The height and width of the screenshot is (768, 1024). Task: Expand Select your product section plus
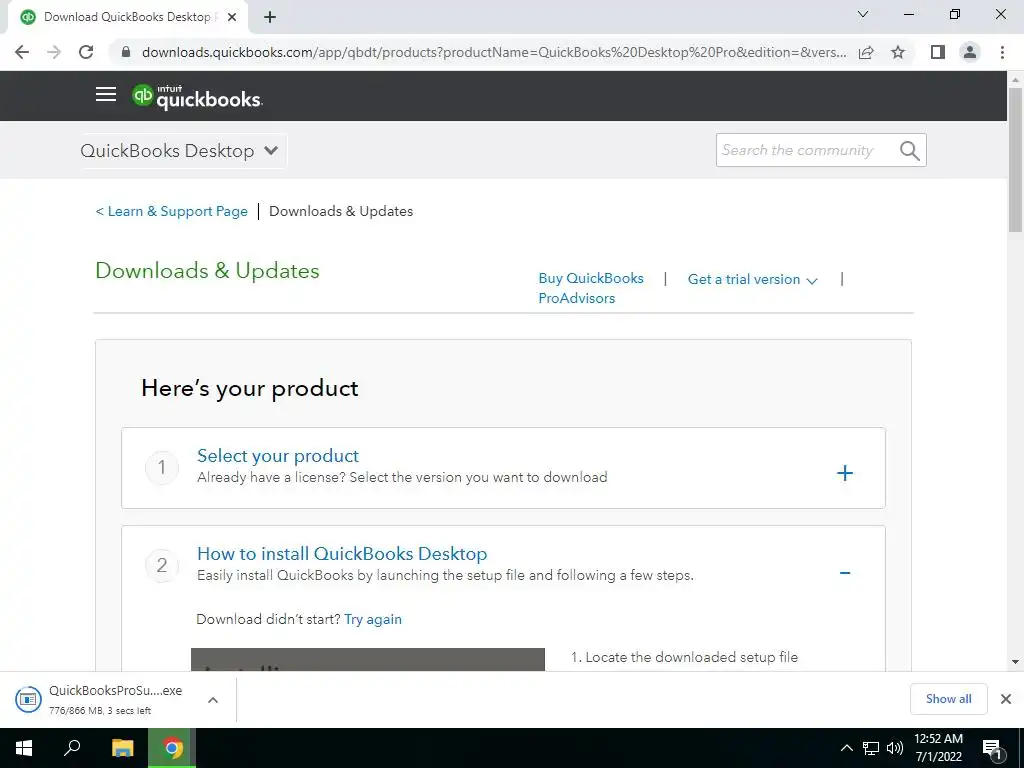845,473
